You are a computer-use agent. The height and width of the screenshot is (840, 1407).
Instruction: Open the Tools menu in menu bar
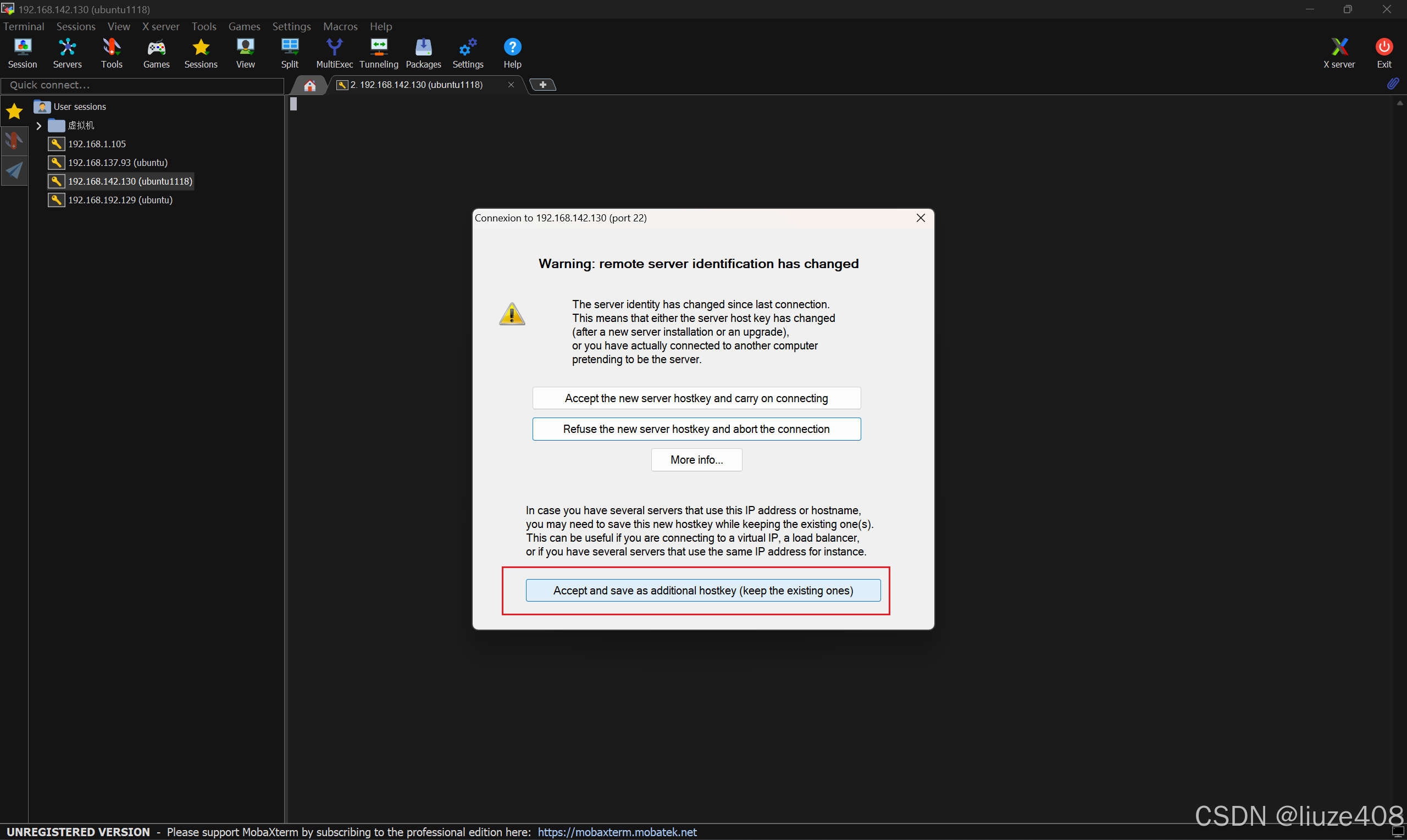click(203, 26)
